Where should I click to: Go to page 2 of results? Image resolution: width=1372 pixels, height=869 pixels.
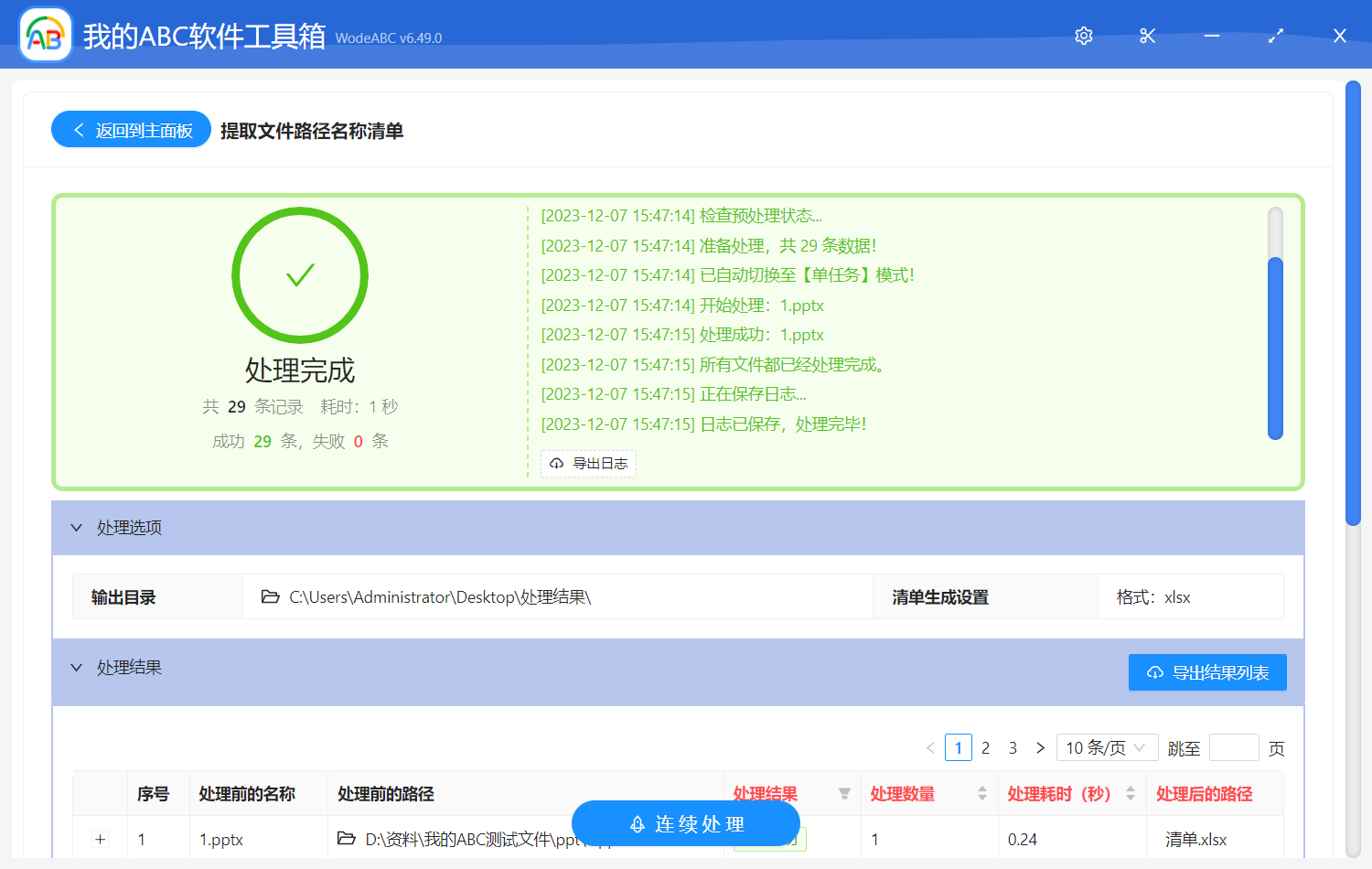[985, 747]
